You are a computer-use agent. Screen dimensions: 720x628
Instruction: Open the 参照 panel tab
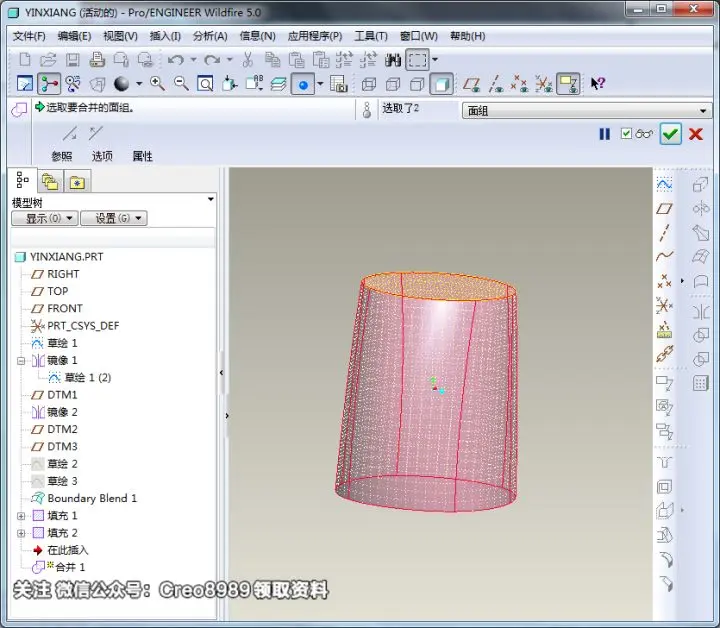pos(62,156)
